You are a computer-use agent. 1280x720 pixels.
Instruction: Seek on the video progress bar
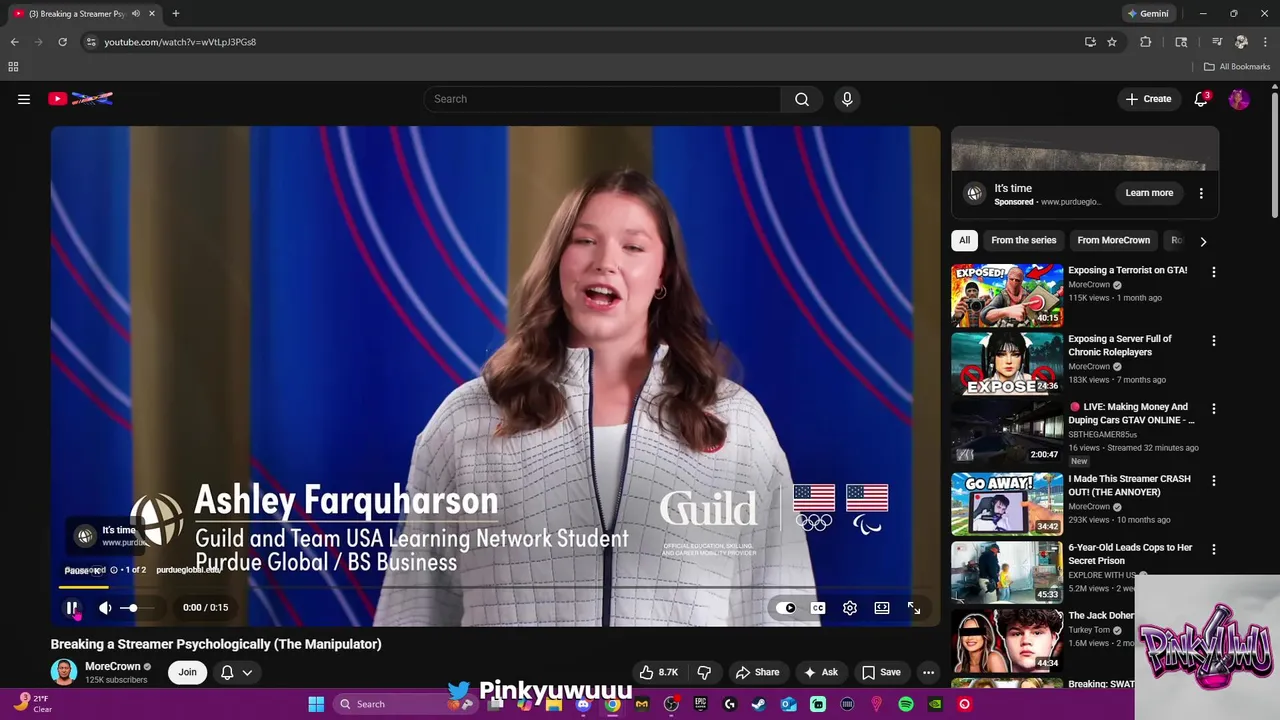[495, 588]
